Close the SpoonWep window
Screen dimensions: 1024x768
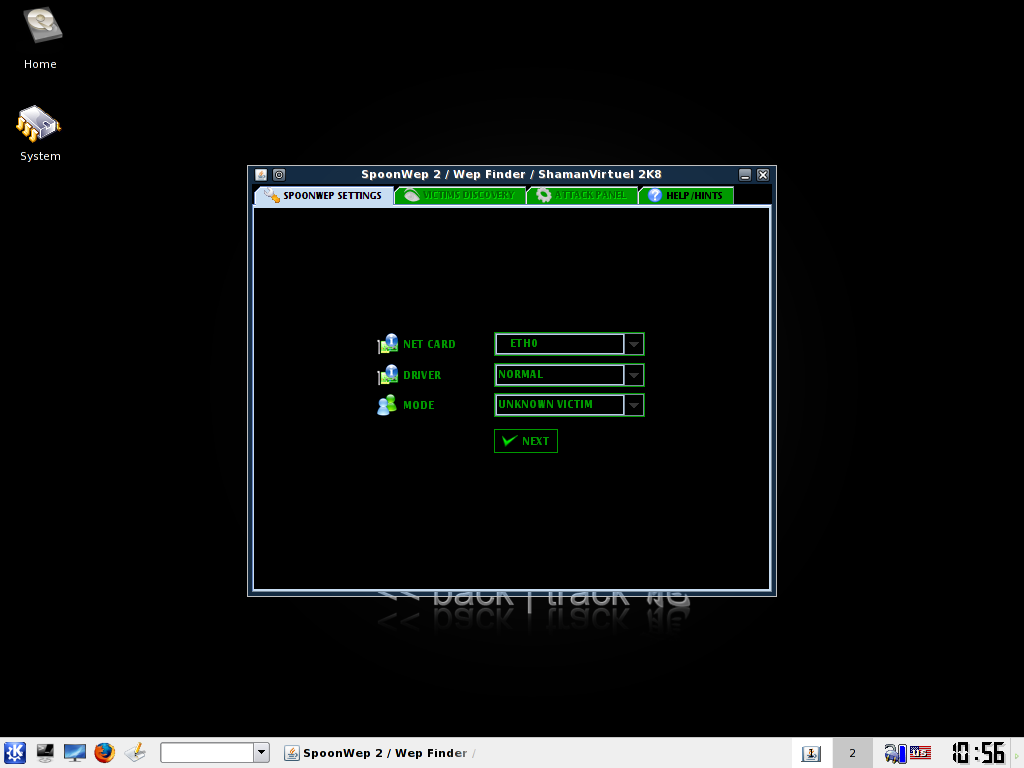[763, 174]
